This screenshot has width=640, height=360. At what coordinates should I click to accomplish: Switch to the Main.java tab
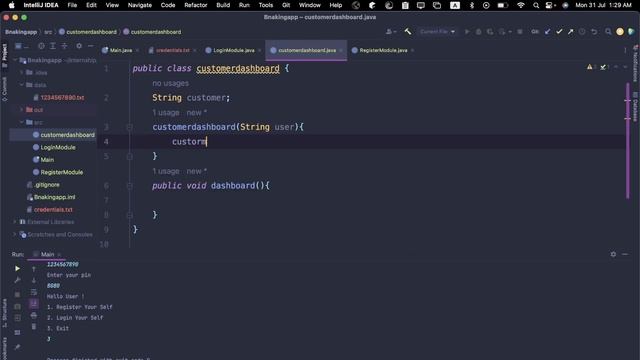[120, 50]
